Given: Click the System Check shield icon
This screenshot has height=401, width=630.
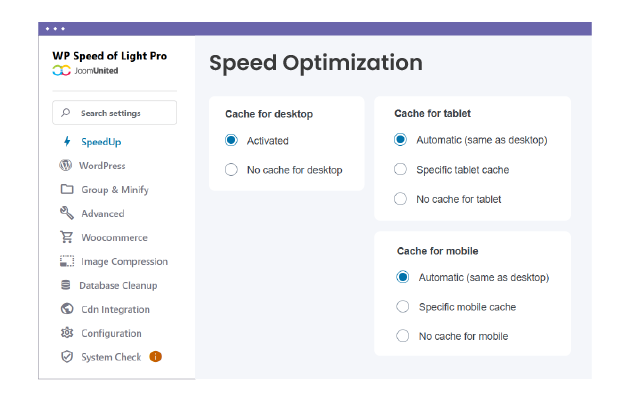Looking at the screenshot, I should [67, 357].
